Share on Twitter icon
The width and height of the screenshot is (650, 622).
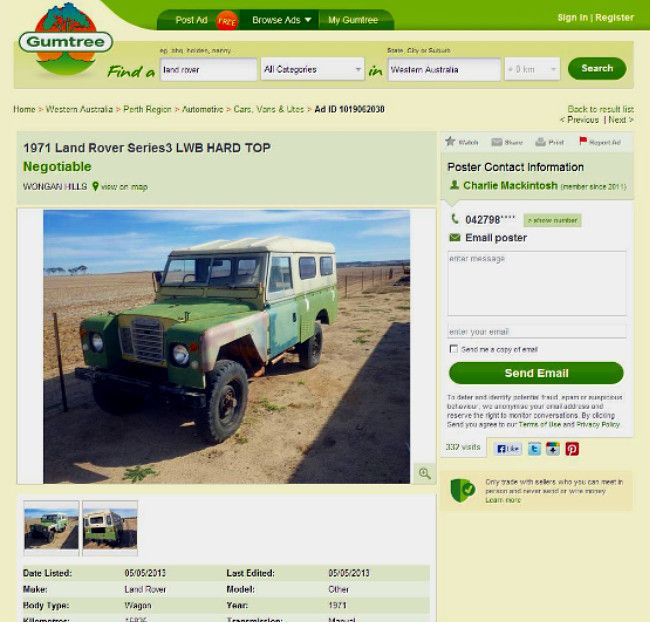(534, 449)
